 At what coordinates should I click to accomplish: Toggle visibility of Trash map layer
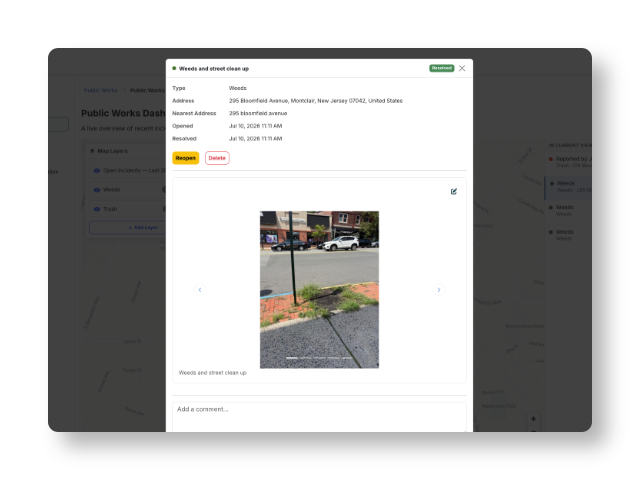[x=97, y=209]
